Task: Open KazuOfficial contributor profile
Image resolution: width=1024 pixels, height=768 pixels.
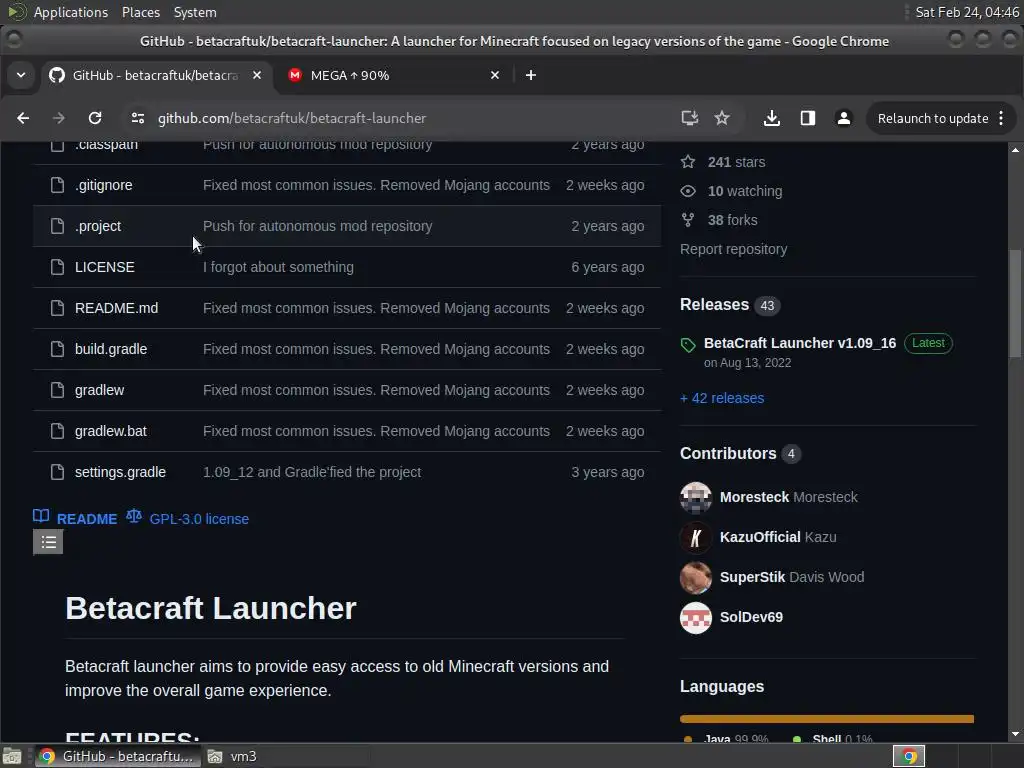Action: pyautogui.click(x=778, y=537)
